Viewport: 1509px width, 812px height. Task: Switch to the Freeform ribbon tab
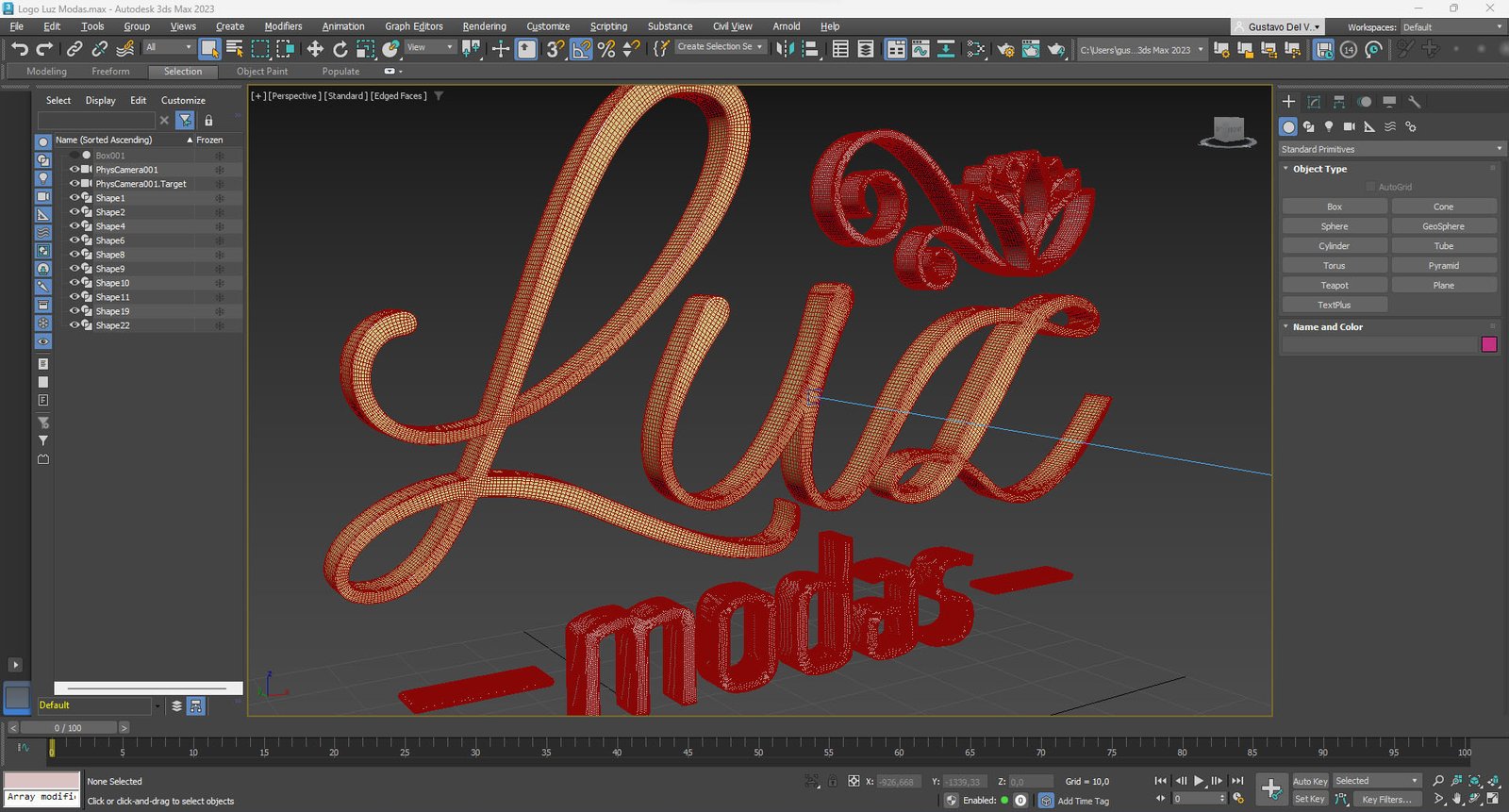point(110,72)
